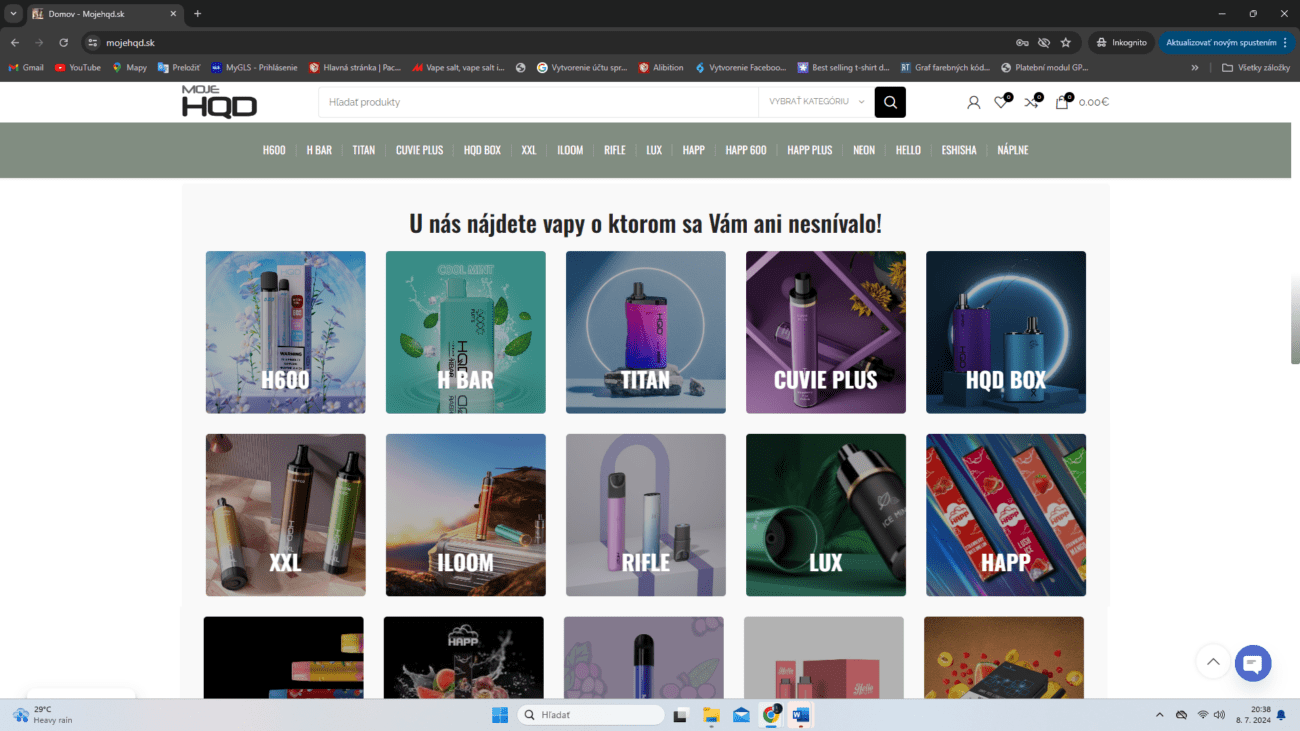
Task: Open the notification bell in system tray
Action: pyautogui.click(x=1281, y=715)
